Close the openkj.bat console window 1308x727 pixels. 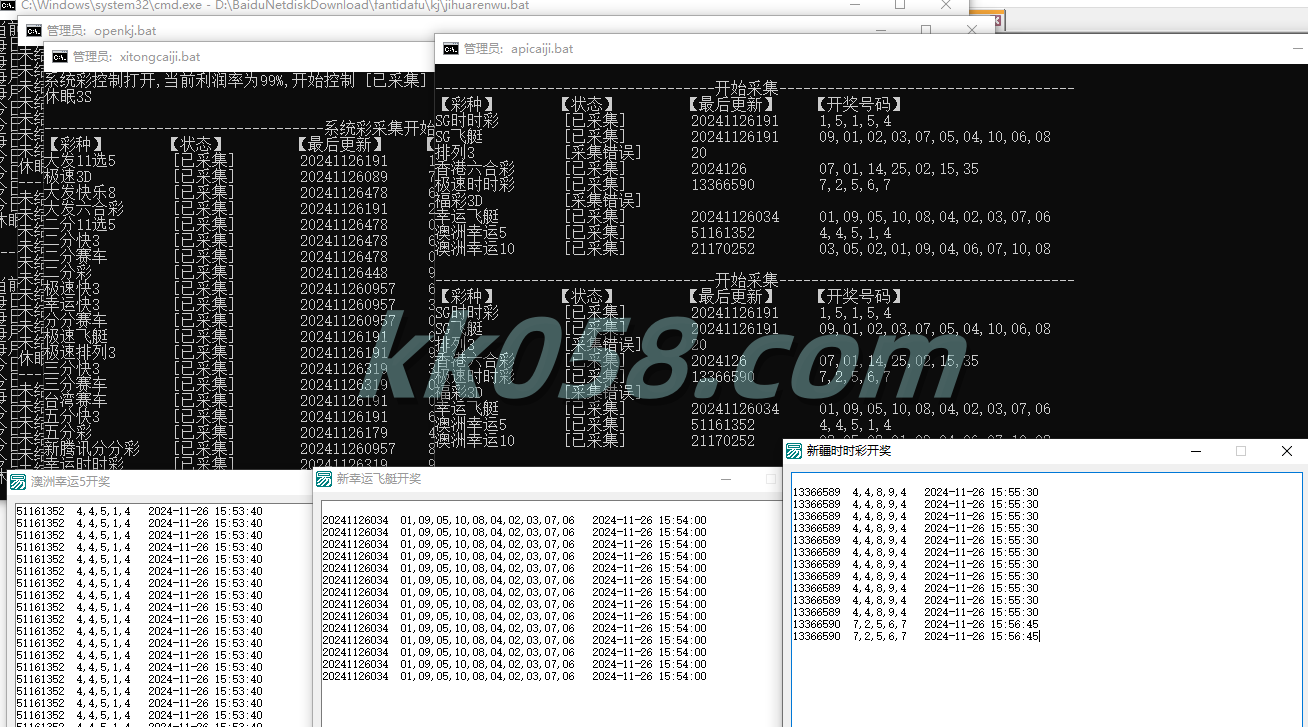(972, 30)
